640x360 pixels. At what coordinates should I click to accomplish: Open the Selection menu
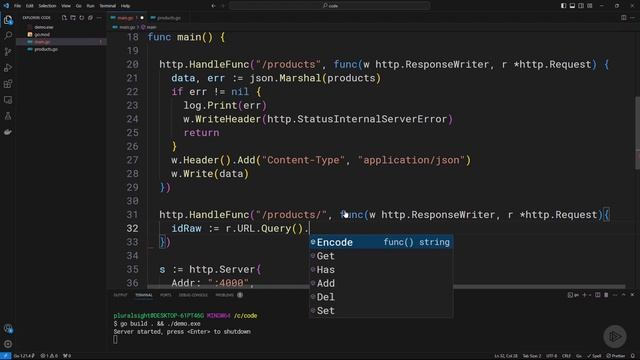[x=47, y=6]
